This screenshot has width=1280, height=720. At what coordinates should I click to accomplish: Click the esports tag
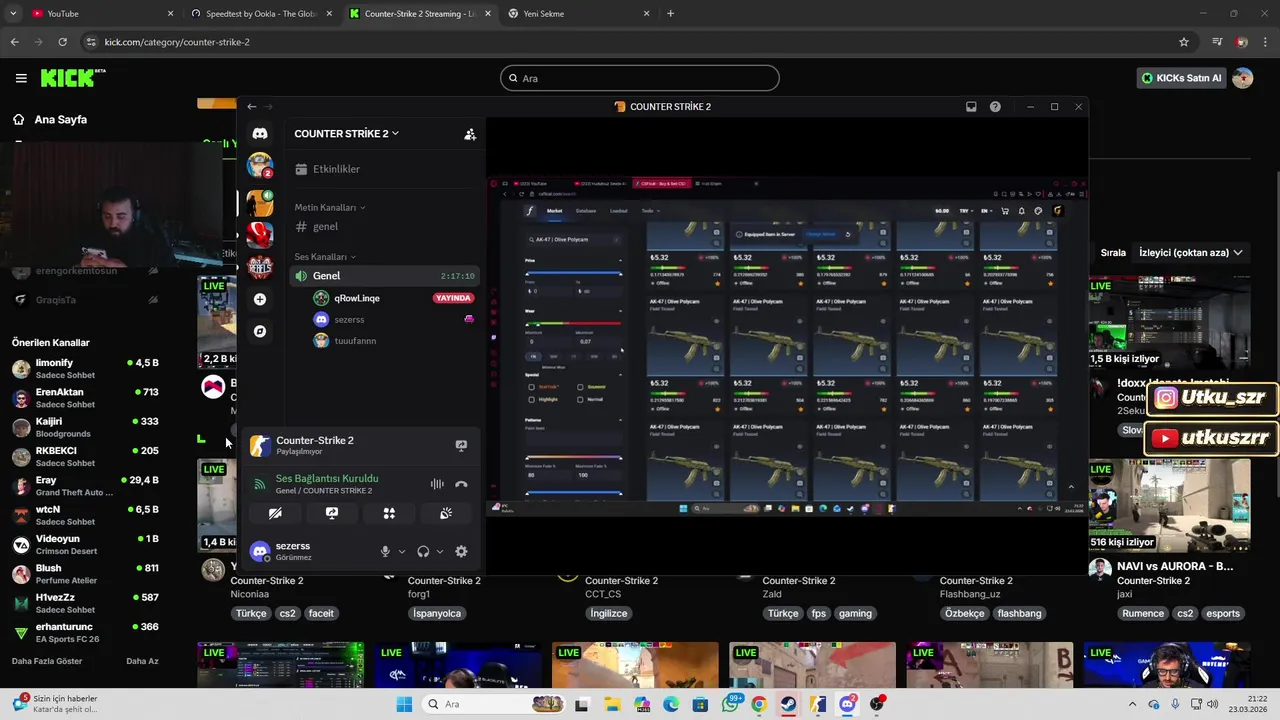point(1222,613)
